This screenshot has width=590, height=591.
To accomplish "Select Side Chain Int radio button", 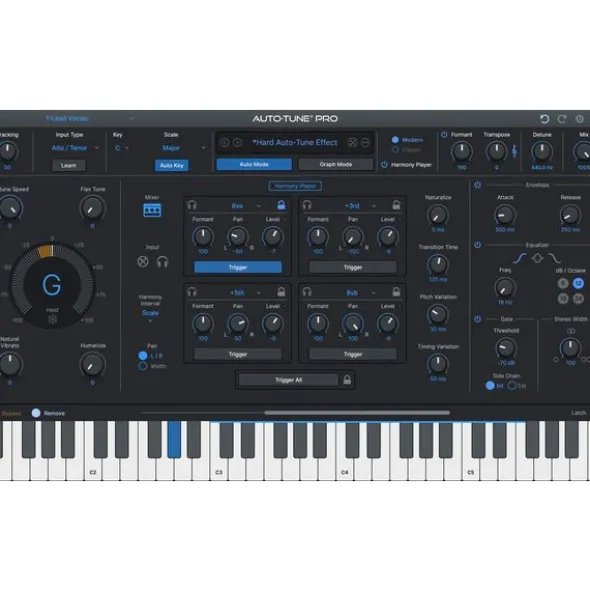I will [490, 386].
